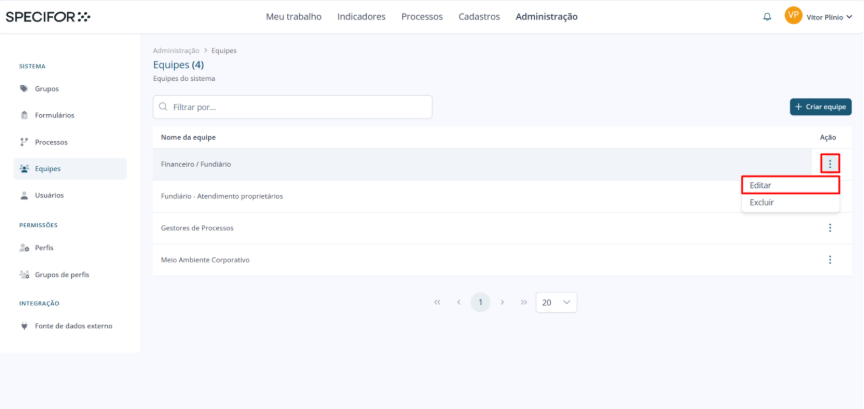Select Excluir from the context menu

pyautogui.click(x=790, y=202)
